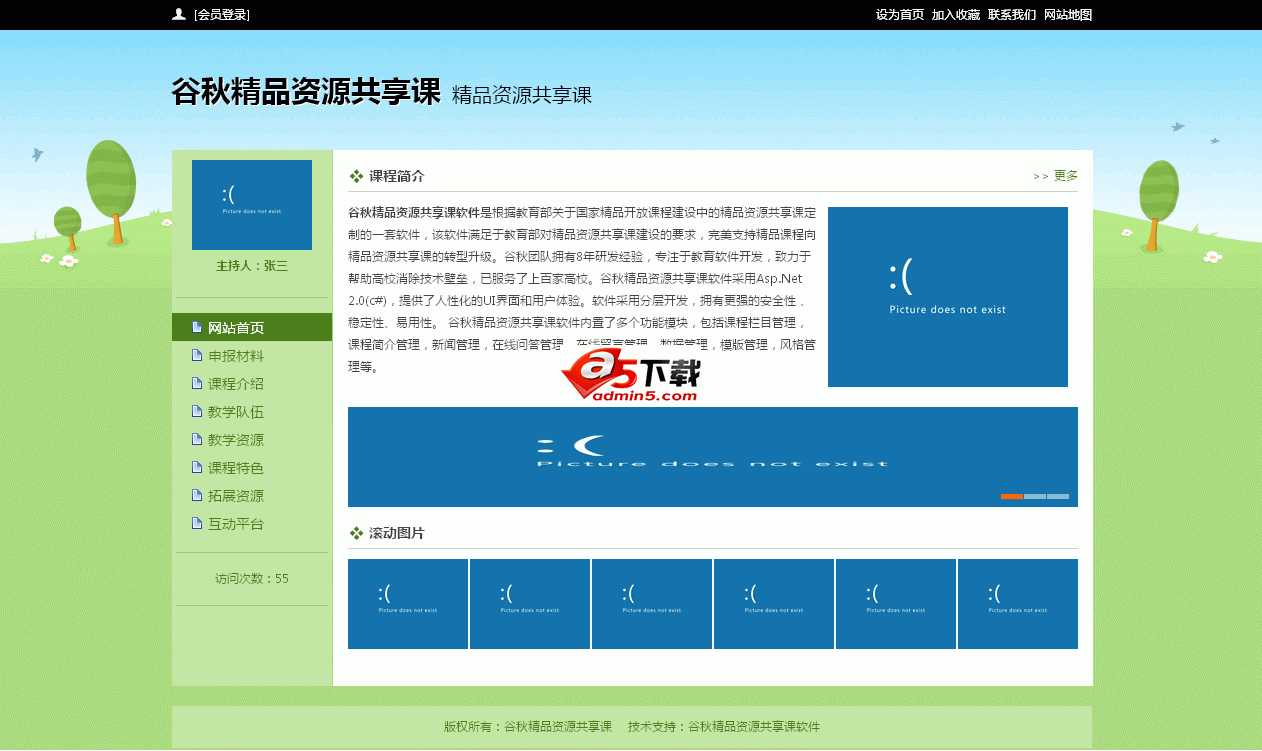Click the 加入收藏 link
Viewport: 1262px width, 751px height.
pyautogui.click(x=958, y=15)
